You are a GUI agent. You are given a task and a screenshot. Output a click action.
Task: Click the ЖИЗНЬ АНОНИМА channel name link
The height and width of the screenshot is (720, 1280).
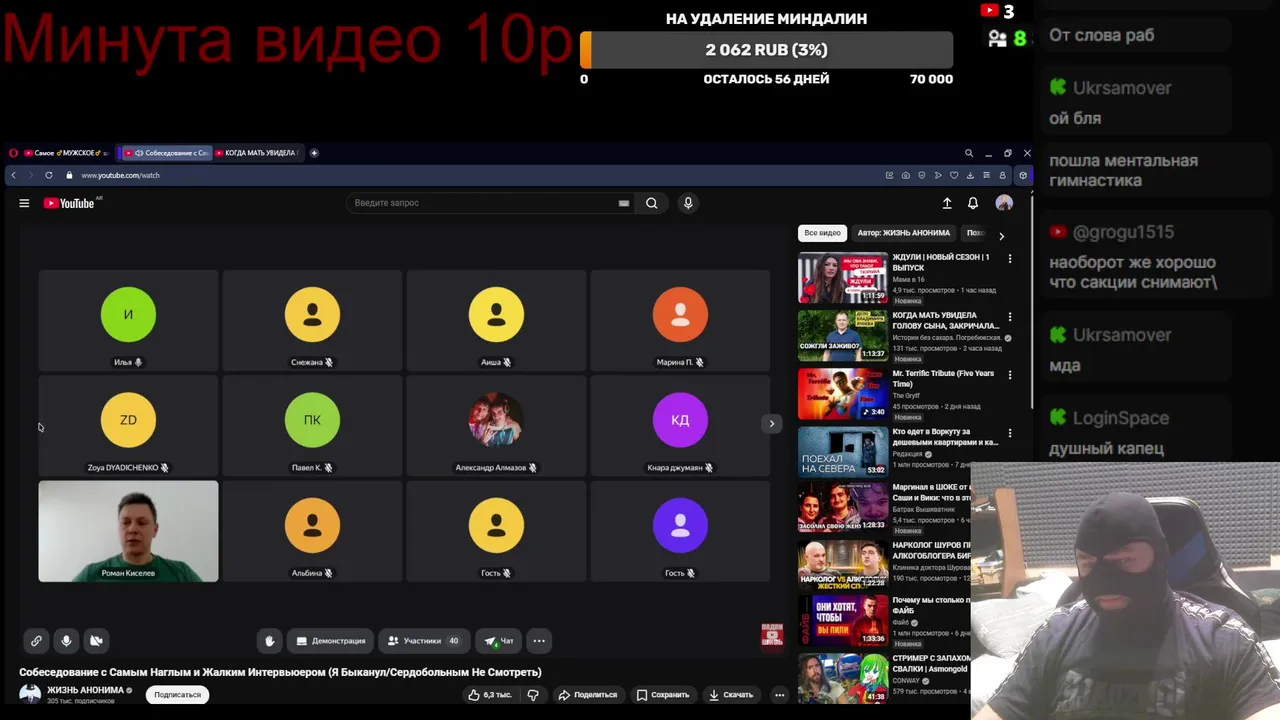[85, 690]
